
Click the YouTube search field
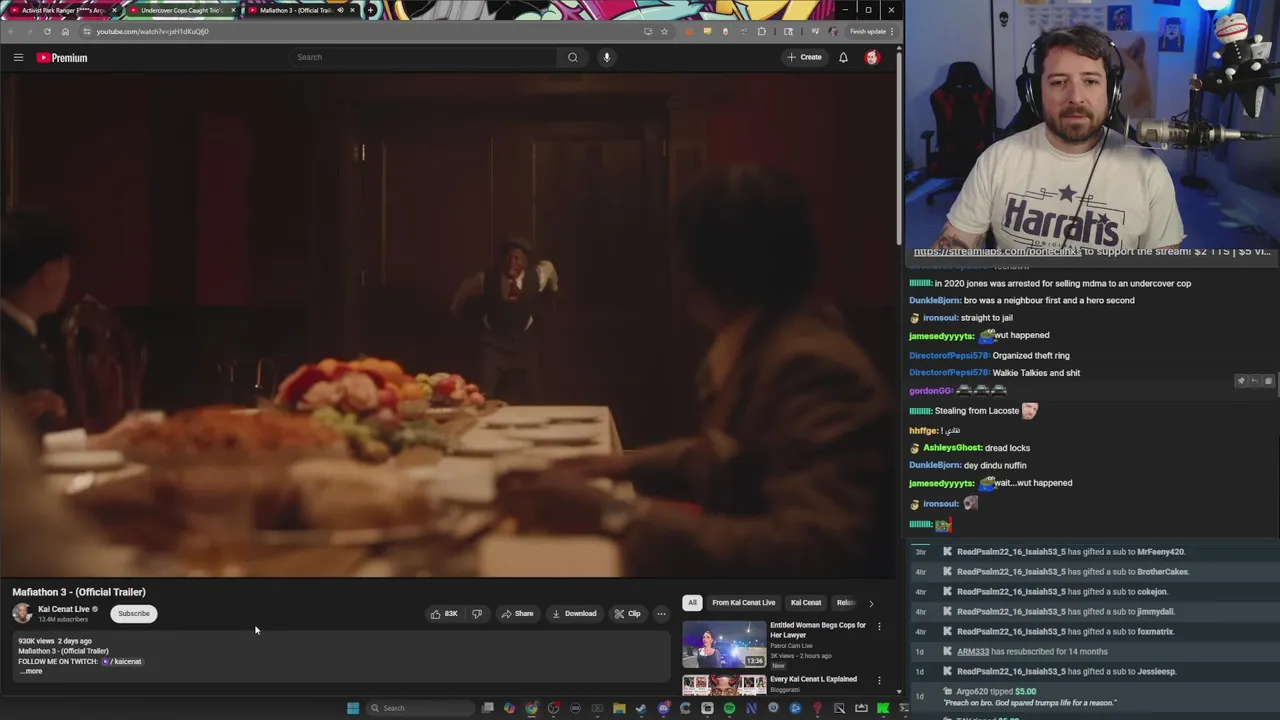(x=424, y=57)
